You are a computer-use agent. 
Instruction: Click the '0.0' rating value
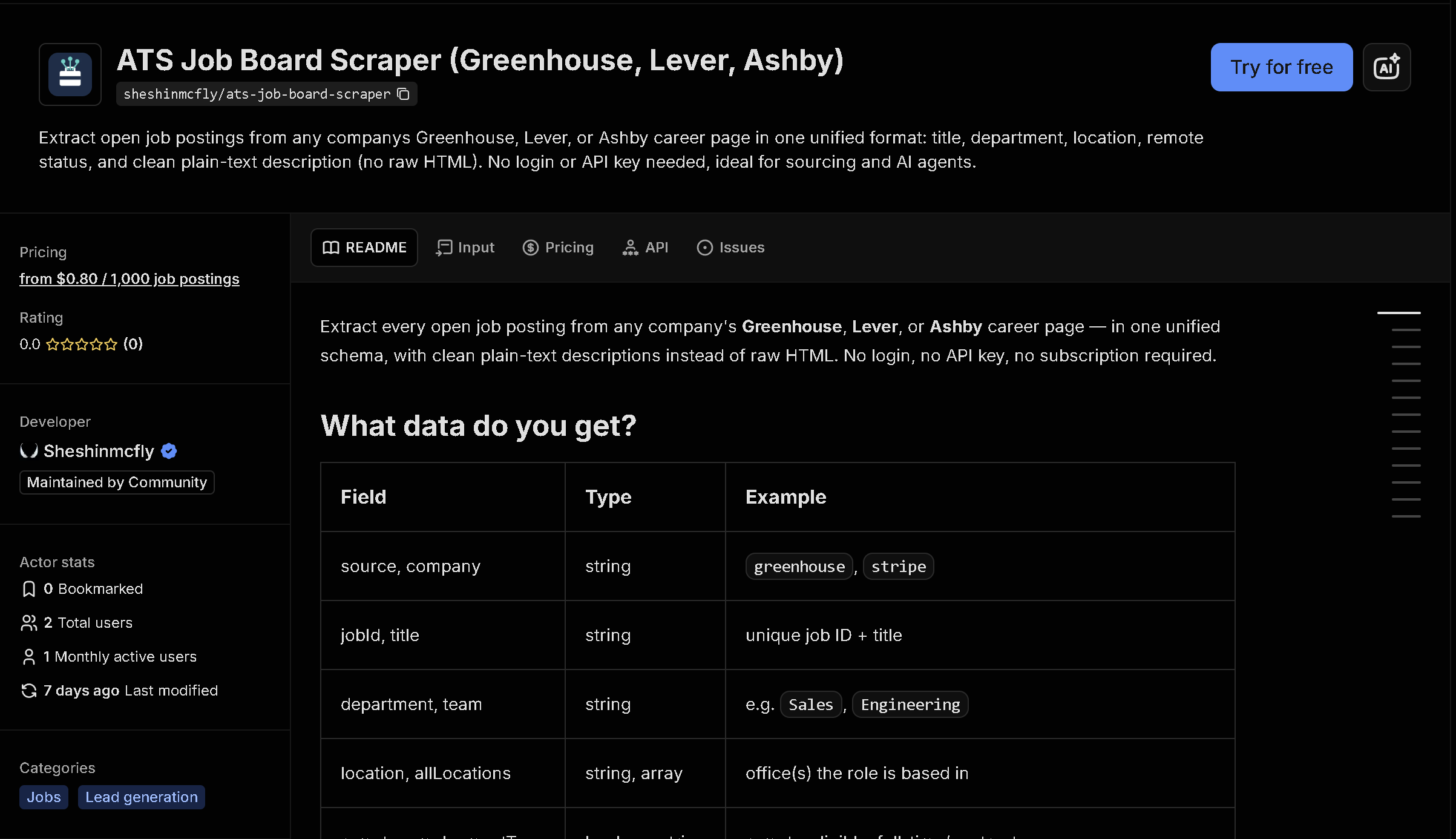point(30,344)
